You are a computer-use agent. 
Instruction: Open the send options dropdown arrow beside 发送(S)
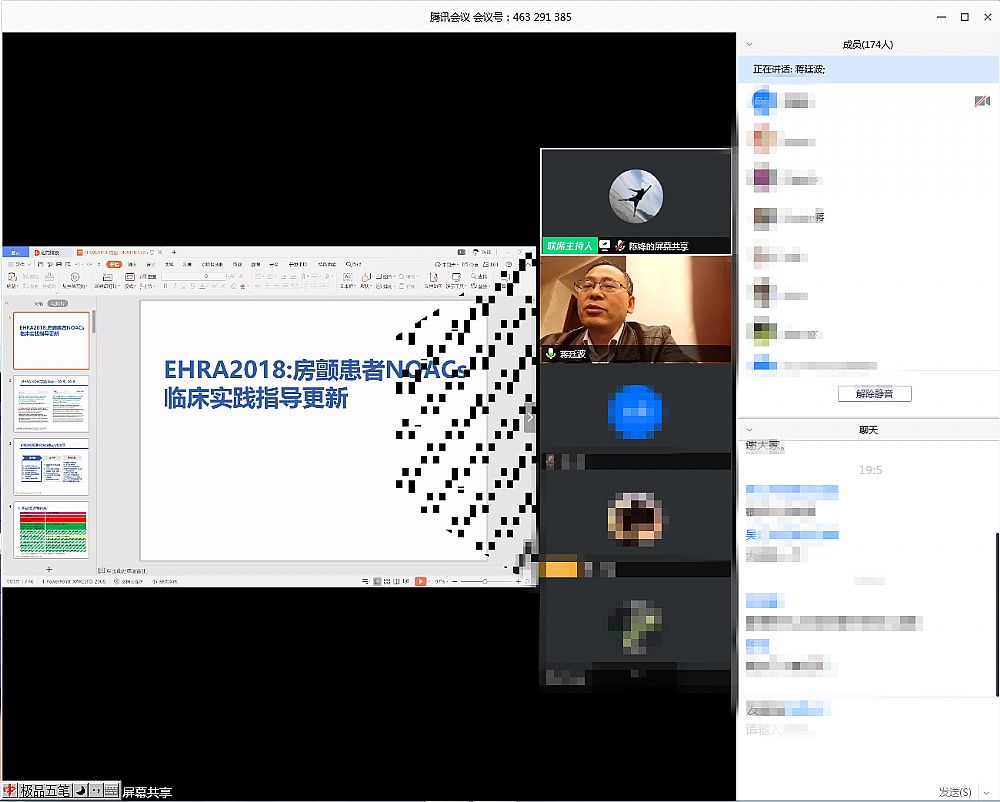pos(986,792)
